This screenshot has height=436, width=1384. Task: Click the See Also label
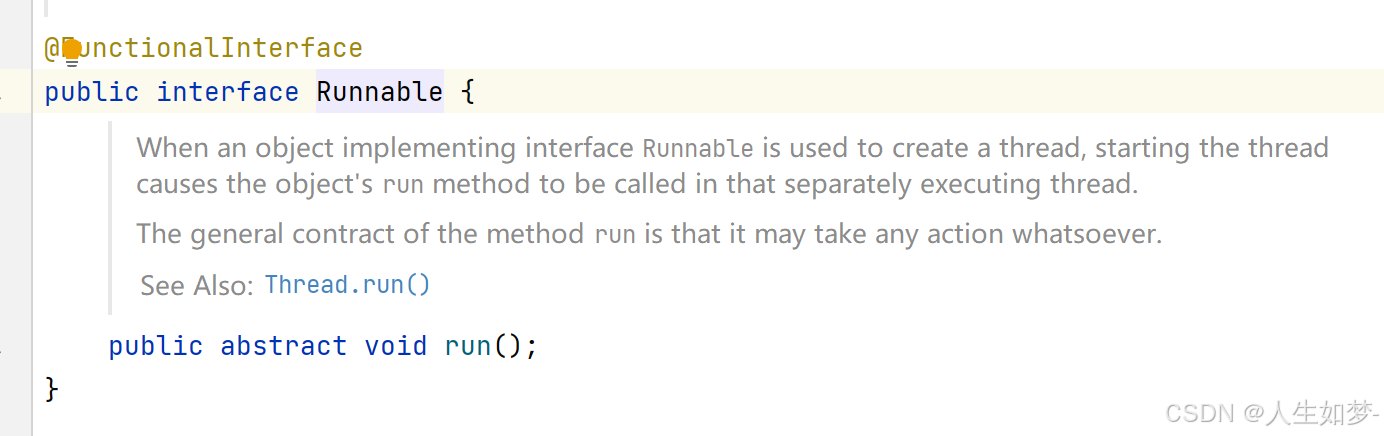tap(197, 286)
